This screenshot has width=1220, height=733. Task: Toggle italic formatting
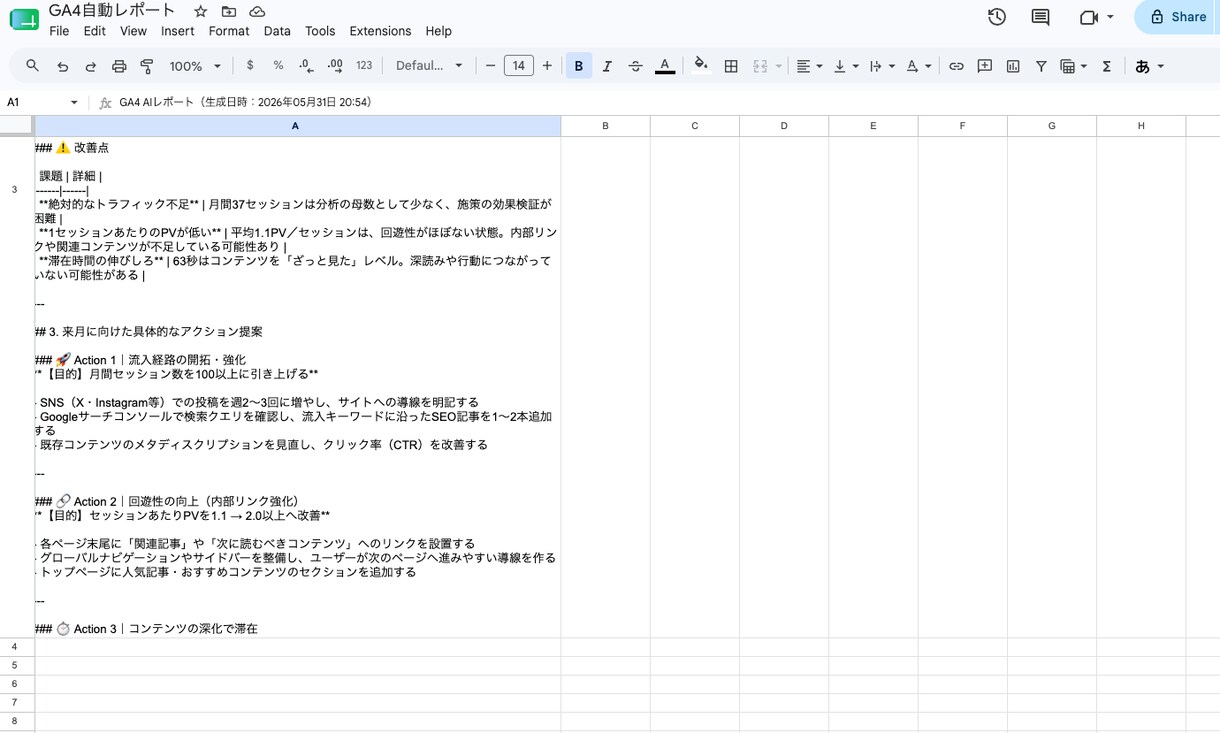[x=607, y=66]
